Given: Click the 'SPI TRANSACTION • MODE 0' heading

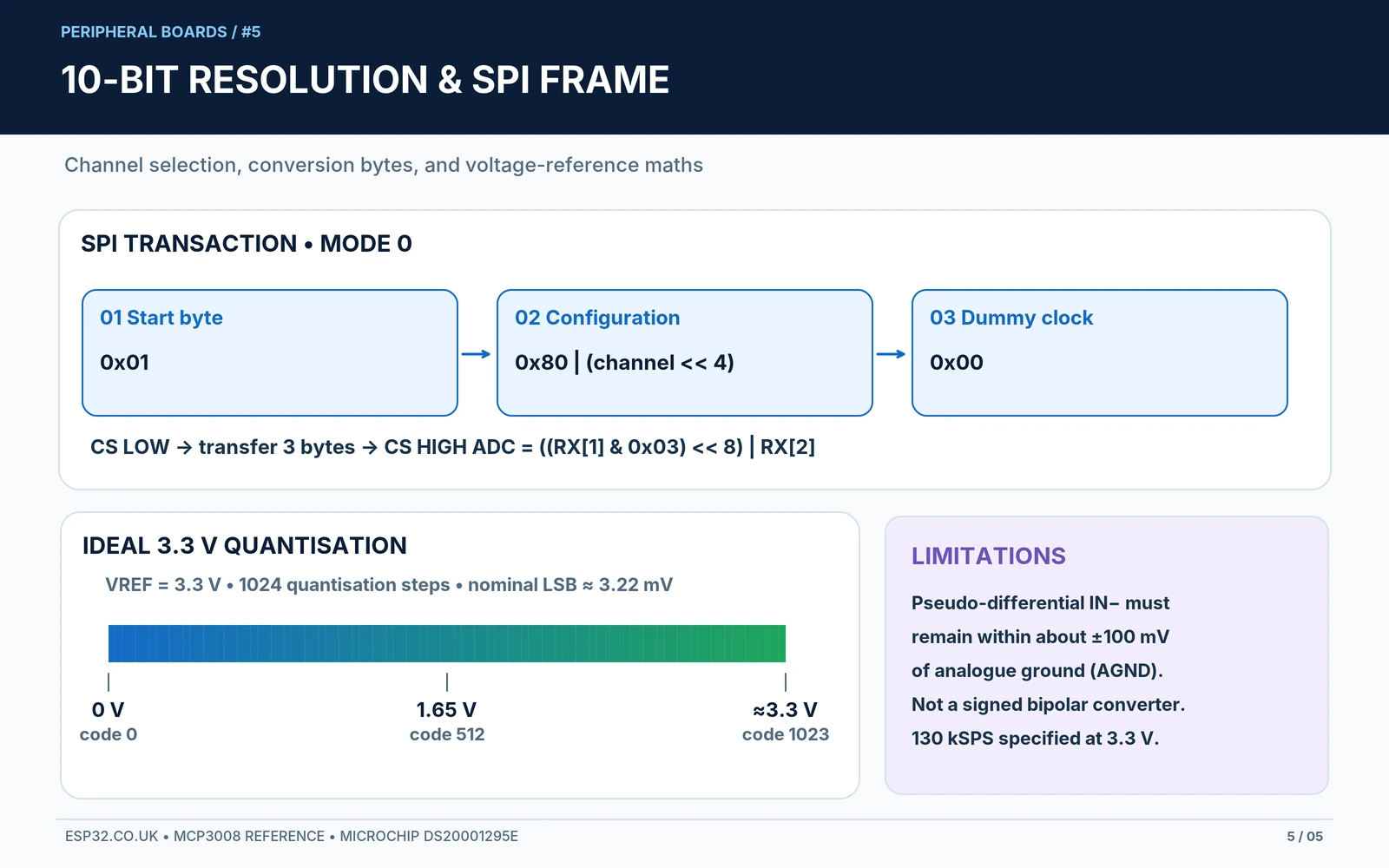Looking at the screenshot, I should (x=247, y=244).
